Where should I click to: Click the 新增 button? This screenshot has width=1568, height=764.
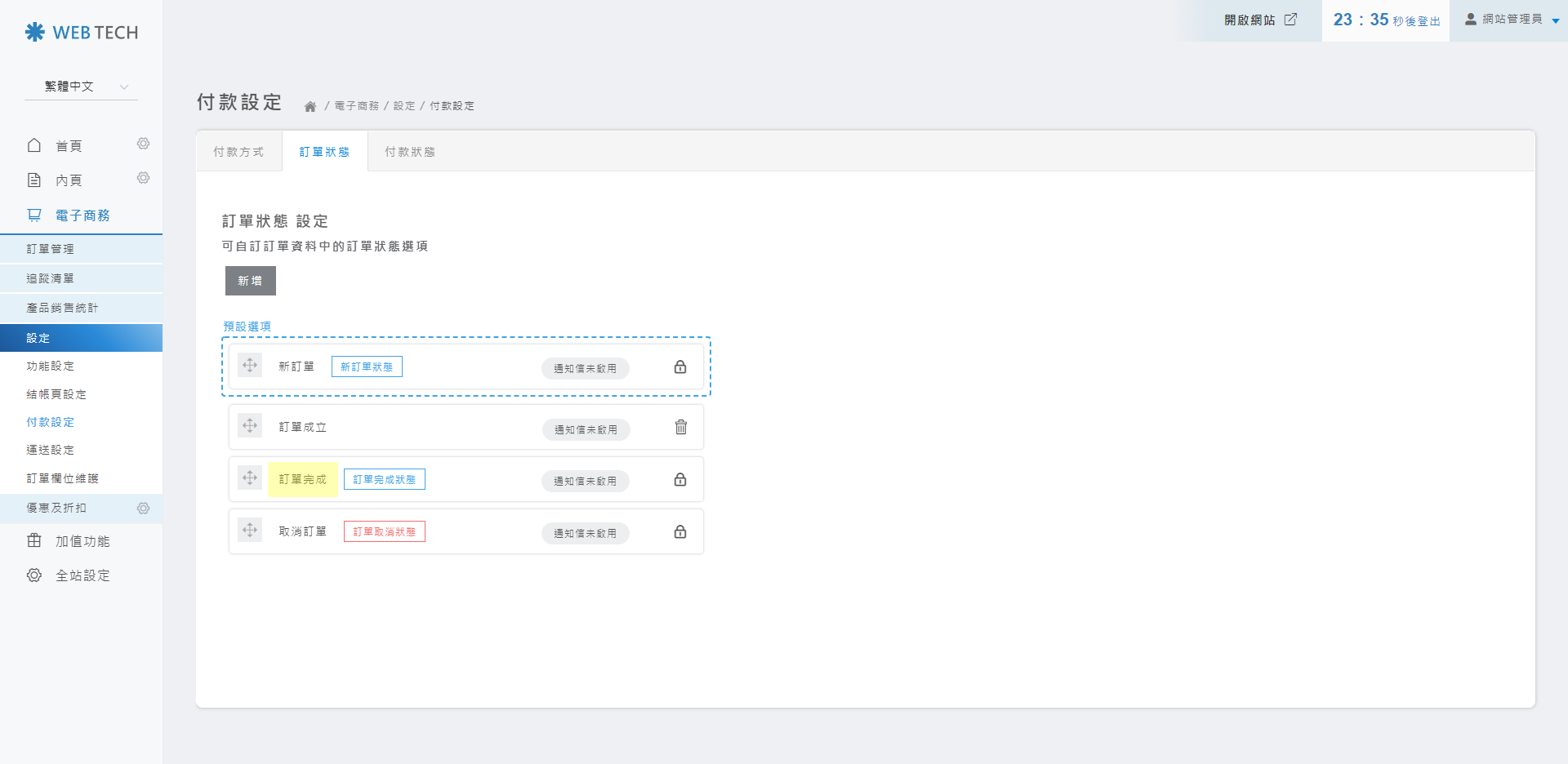click(x=250, y=281)
